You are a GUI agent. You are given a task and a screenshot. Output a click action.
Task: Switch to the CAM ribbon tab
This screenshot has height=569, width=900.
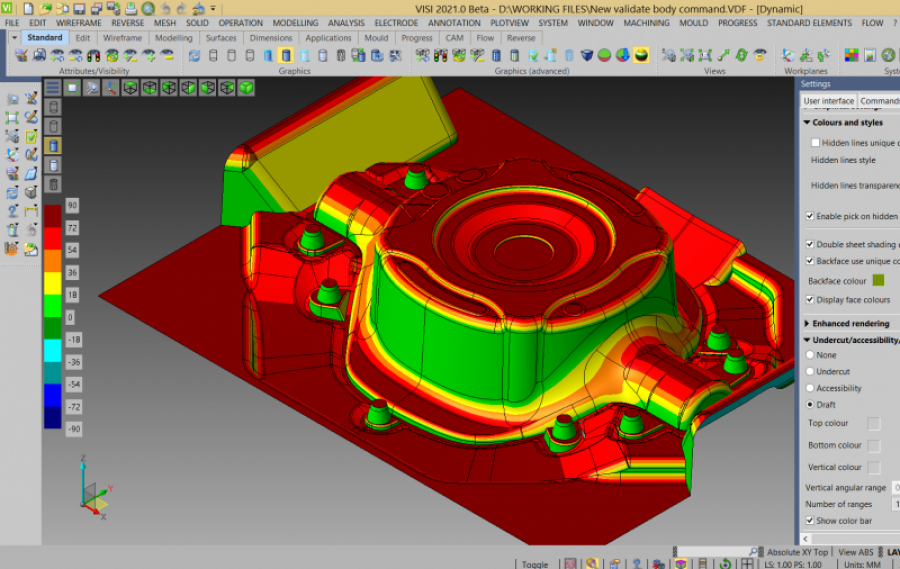454,38
